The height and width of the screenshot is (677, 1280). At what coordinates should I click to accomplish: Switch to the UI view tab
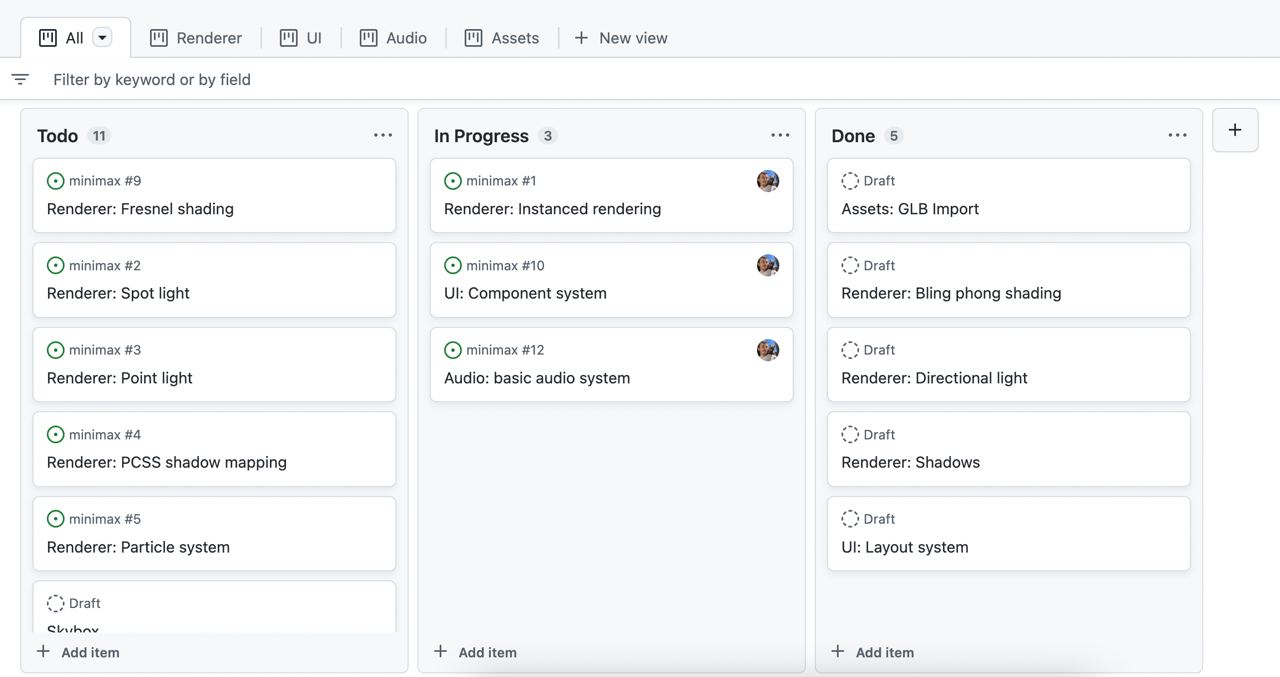click(301, 38)
